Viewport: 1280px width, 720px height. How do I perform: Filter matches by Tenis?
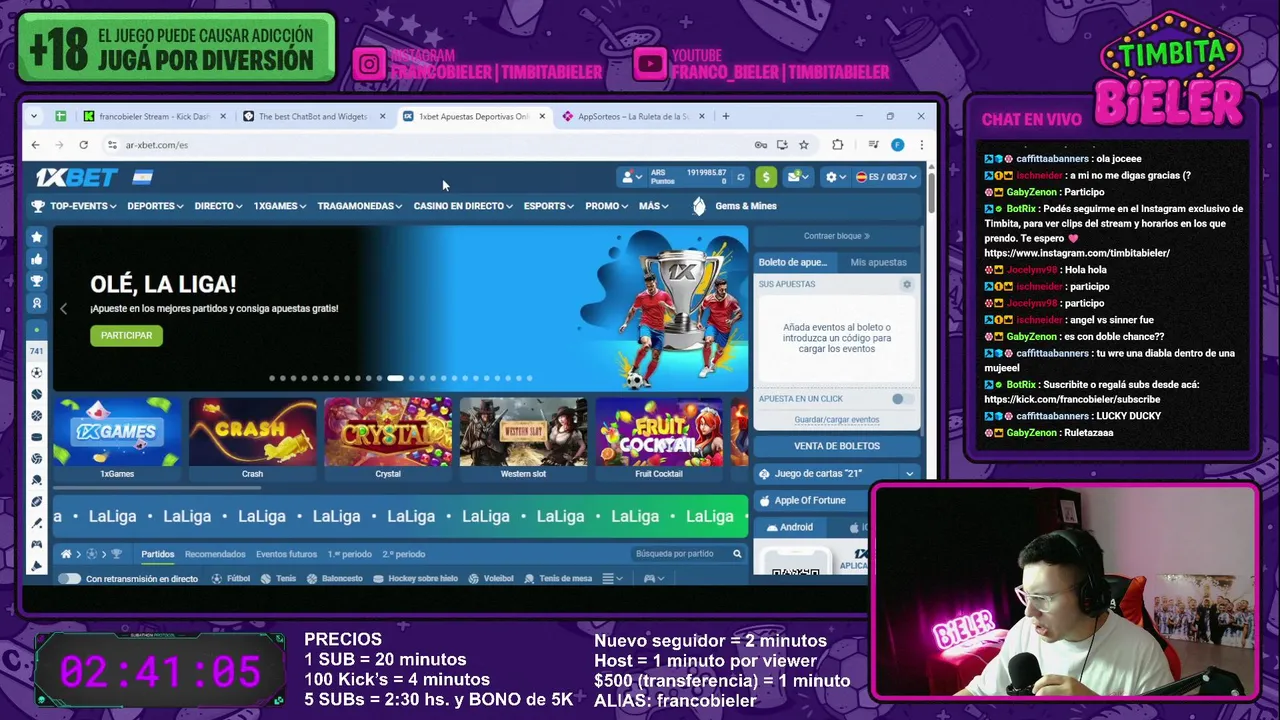(279, 579)
